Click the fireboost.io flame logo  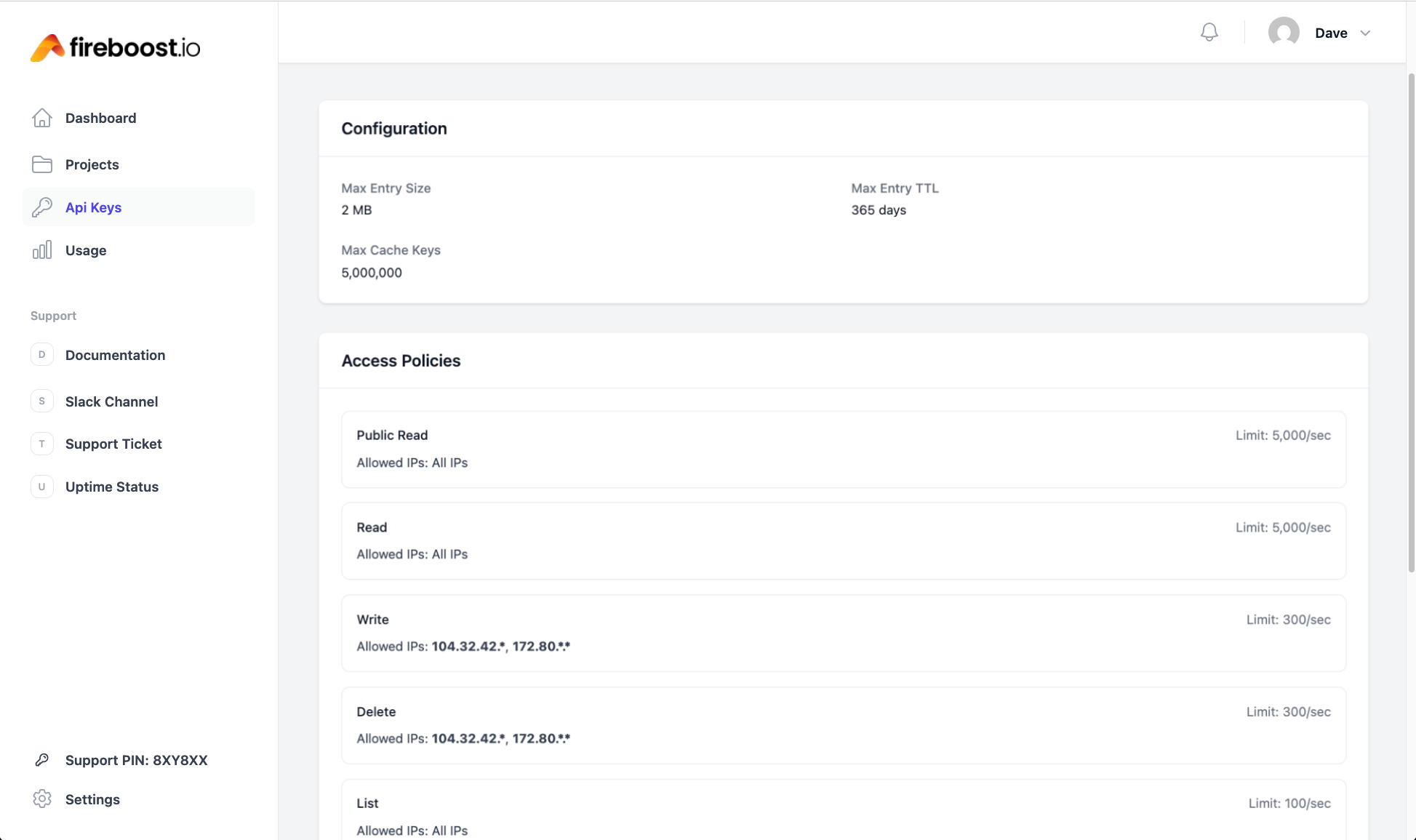[x=47, y=48]
